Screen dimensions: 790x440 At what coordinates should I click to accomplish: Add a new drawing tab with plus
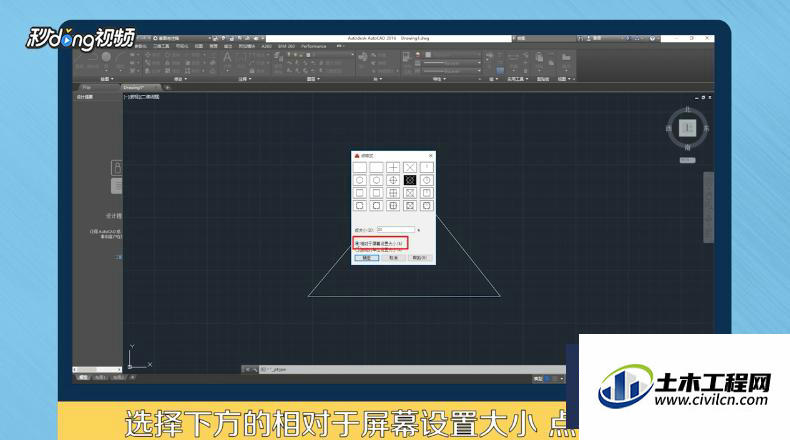168,88
